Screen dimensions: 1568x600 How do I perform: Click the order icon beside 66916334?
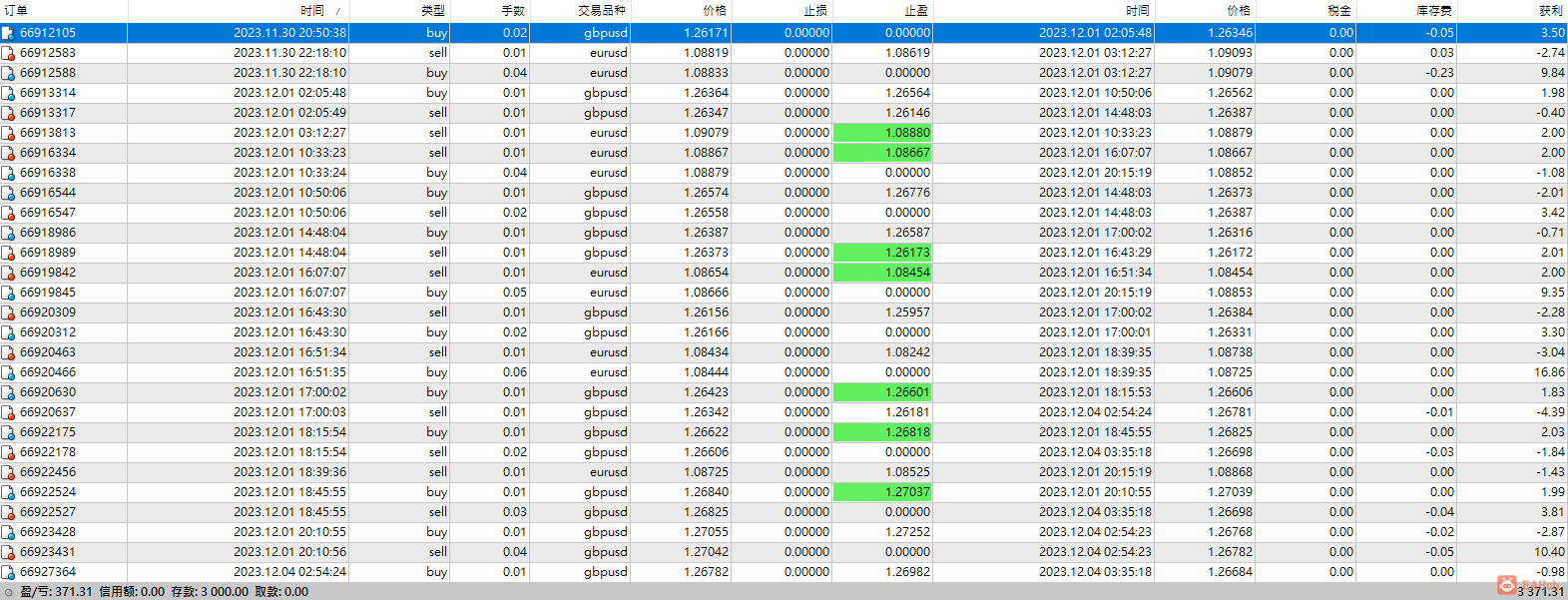pos(8,153)
